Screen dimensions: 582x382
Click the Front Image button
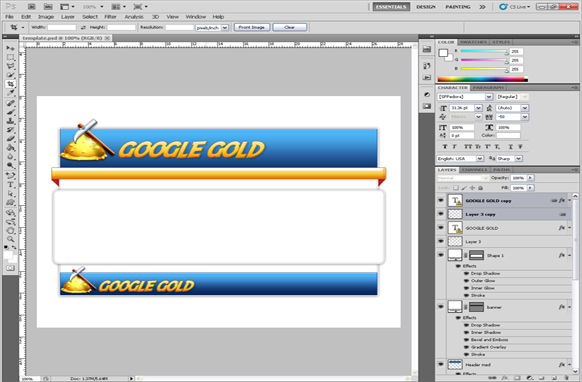coord(252,27)
